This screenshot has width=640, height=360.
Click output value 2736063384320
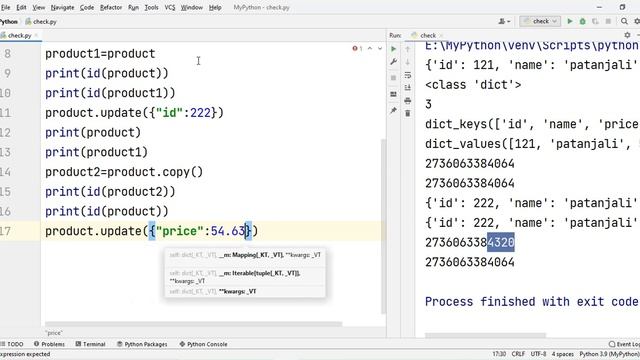coord(470,242)
